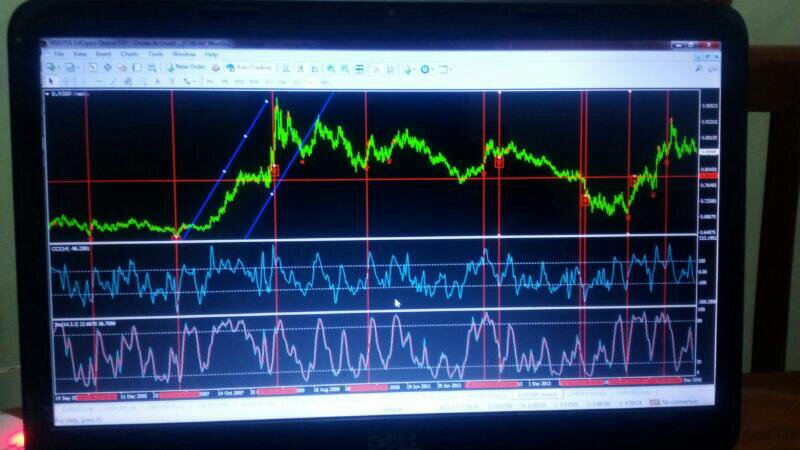The height and width of the screenshot is (450, 800).
Task: Select the cursor arrow tool
Action: (x=53, y=80)
